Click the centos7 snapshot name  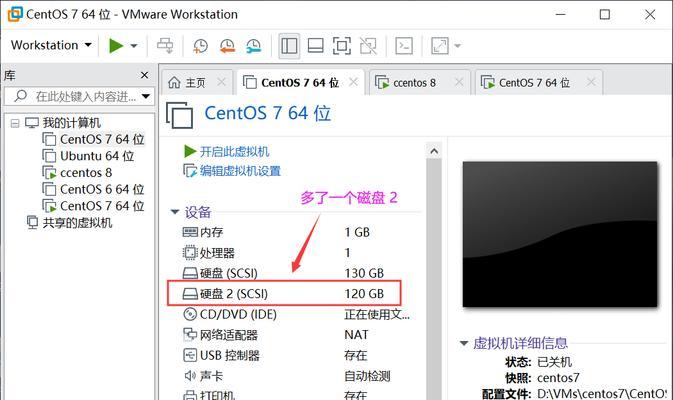[x=558, y=378]
